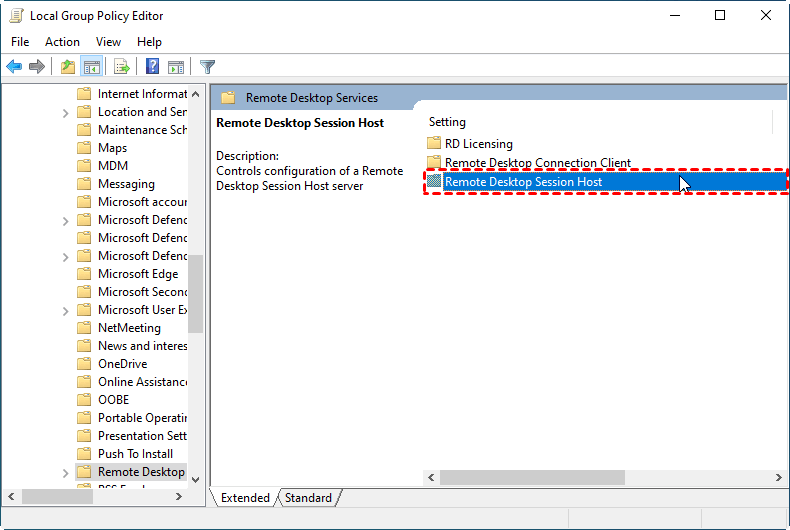The height and width of the screenshot is (530, 790).
Task: Click the Back arrow toolbar icon
Action: (14, 67)
